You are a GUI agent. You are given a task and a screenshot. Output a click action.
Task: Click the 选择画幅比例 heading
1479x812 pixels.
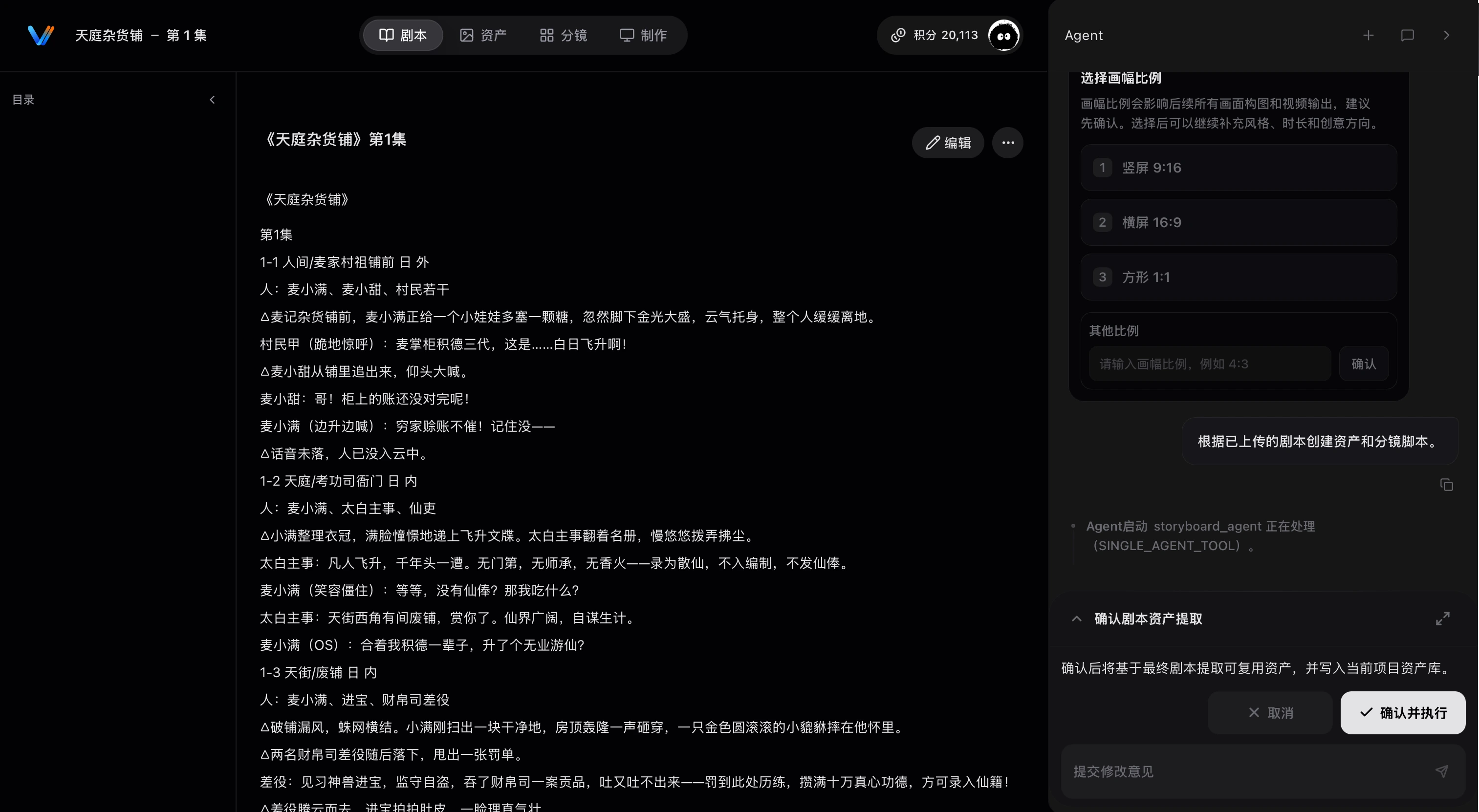click(x=1121, y=78)
